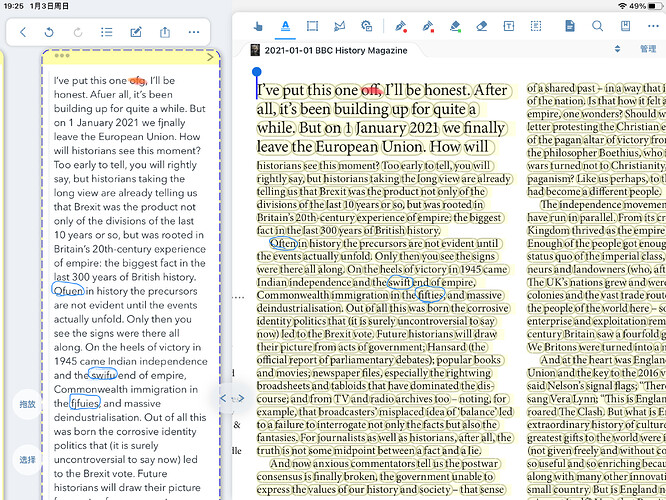666x500 pixels.
Task: Redo the last undone action
Action: [78, 32]
